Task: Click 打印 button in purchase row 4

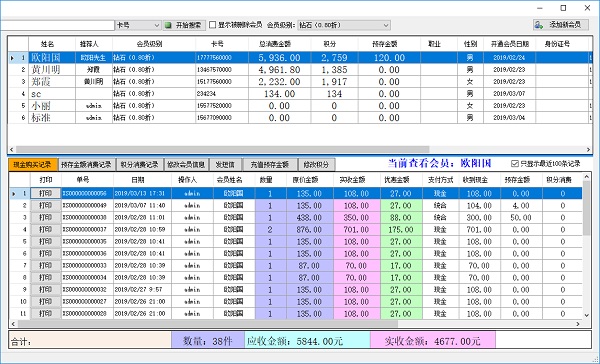Action: pyautogui.click(x=46, y=230)
